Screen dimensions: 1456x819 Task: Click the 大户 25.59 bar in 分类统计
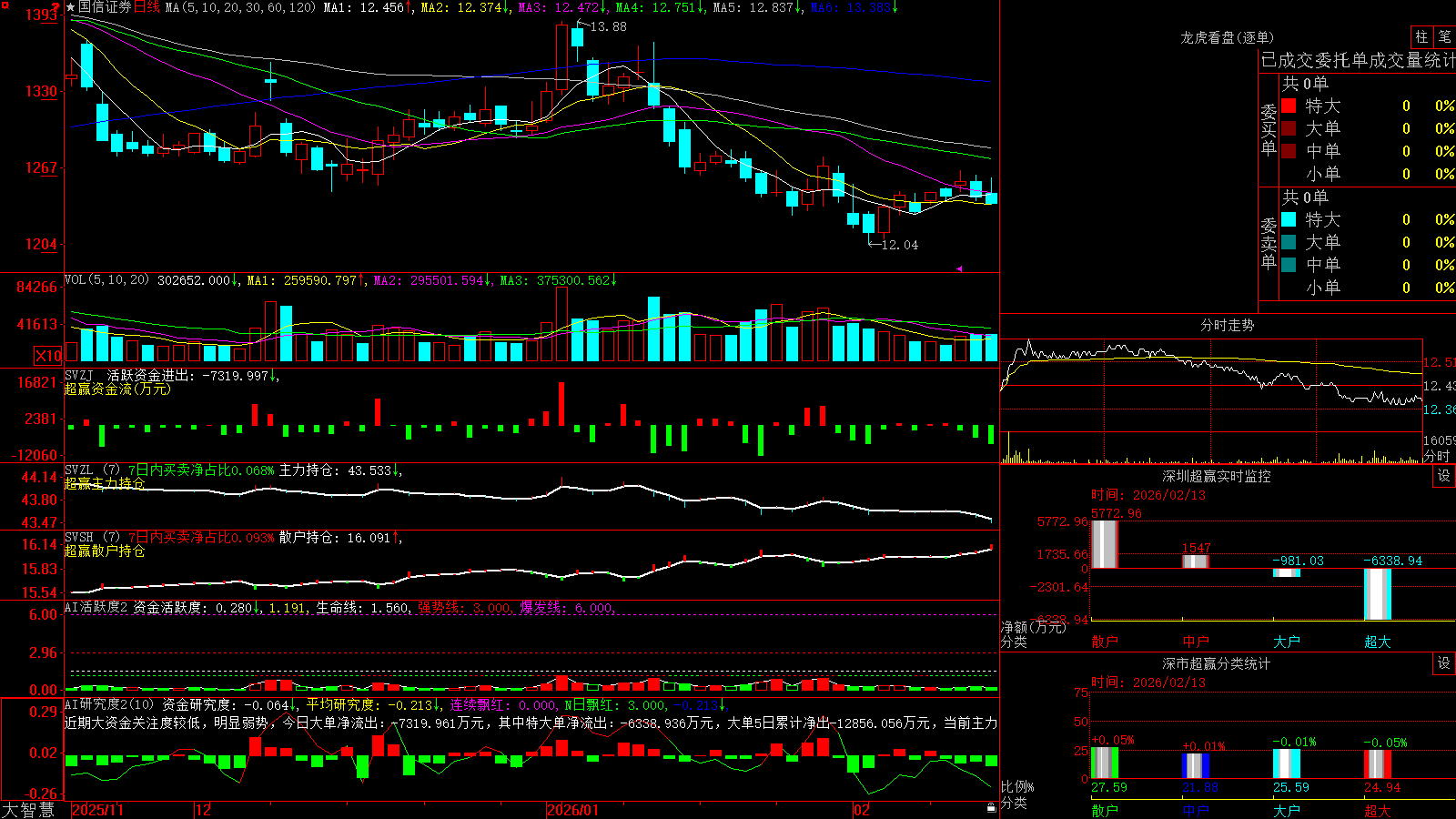pos(1286,764)
